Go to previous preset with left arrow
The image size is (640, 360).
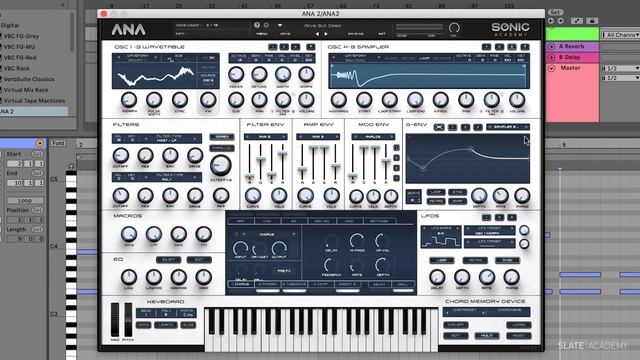click(x=318, y=34)
